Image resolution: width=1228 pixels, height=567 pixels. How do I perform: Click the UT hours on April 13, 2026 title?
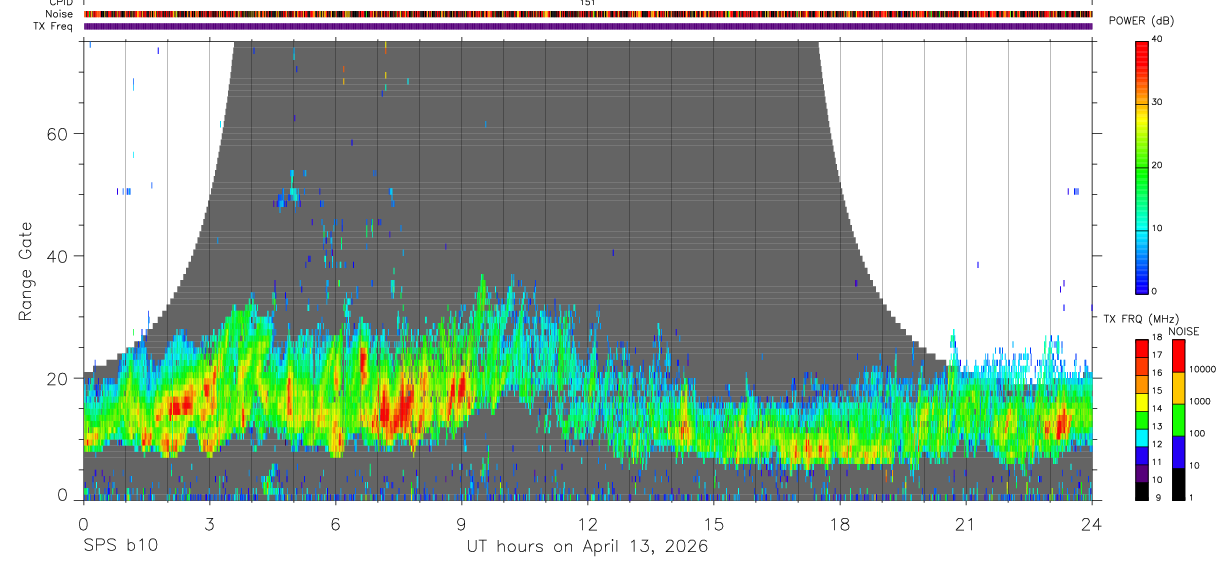(587, 547)
